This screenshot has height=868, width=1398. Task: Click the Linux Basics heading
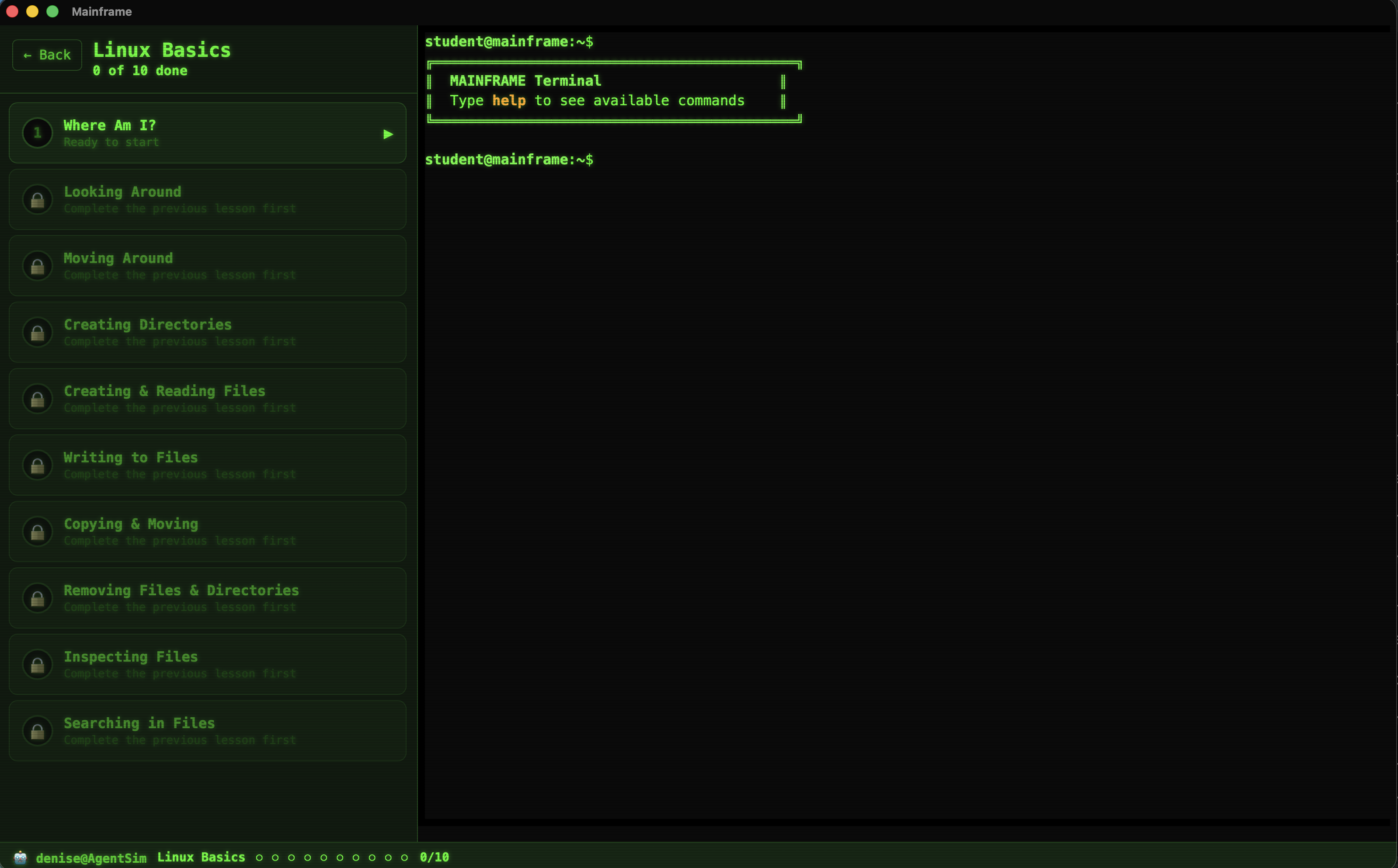click(x=162, y=50)
